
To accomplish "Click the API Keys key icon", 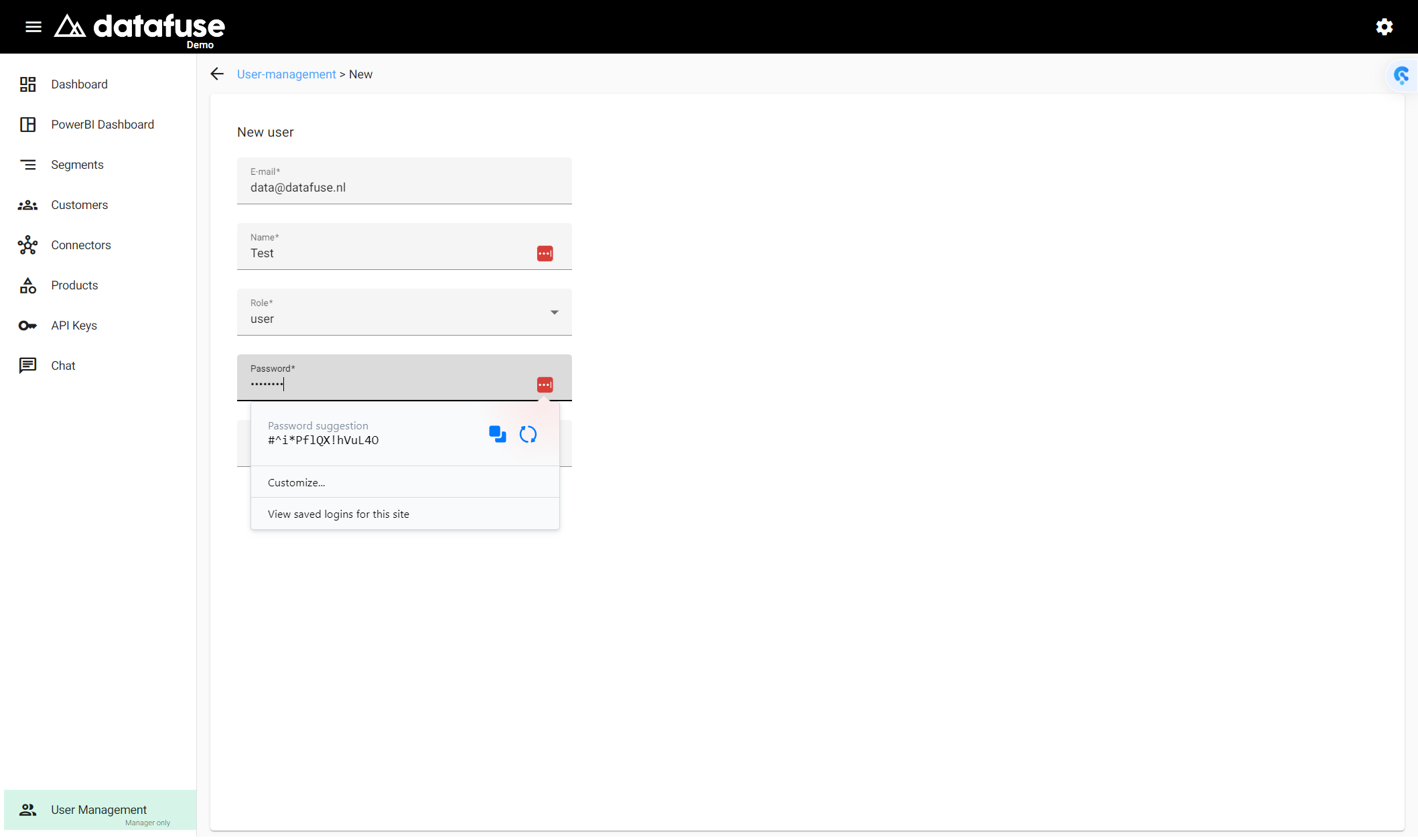I will tap(27, 326).
